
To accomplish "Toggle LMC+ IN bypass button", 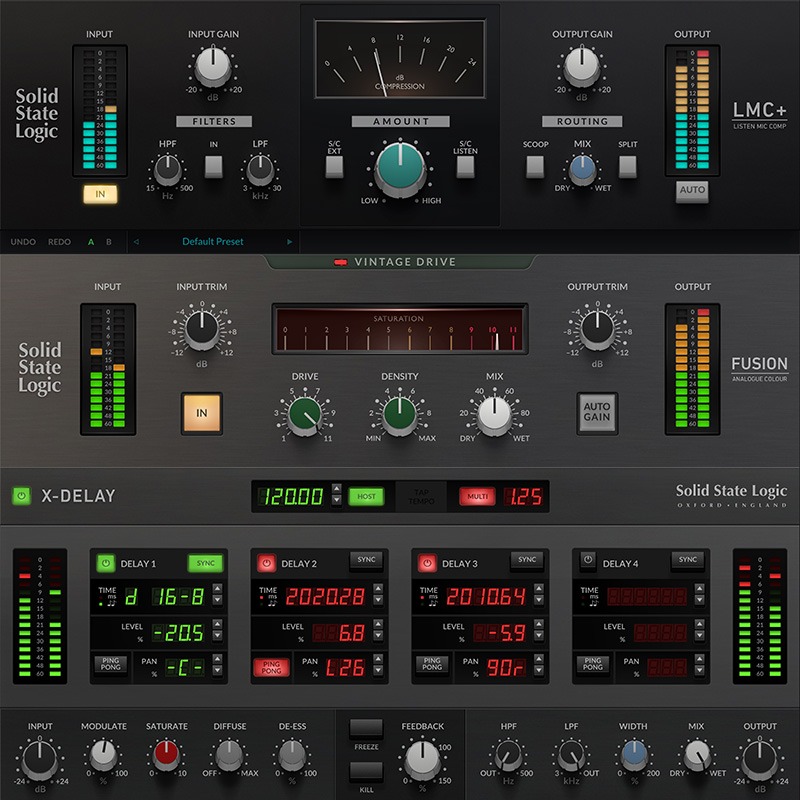I will click(100, 194).
